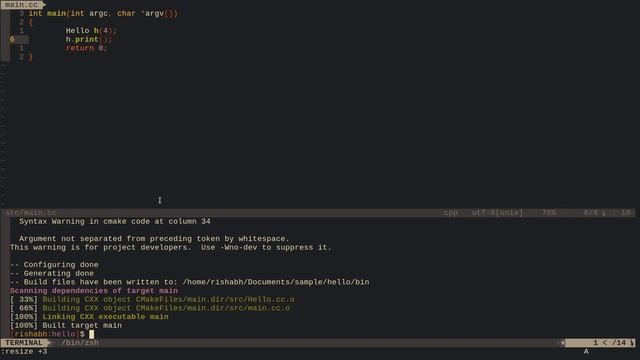The width and height of the screenshot is (640, 360).
Task: Click current line number 6 in gutter
Action: (12, 40)
